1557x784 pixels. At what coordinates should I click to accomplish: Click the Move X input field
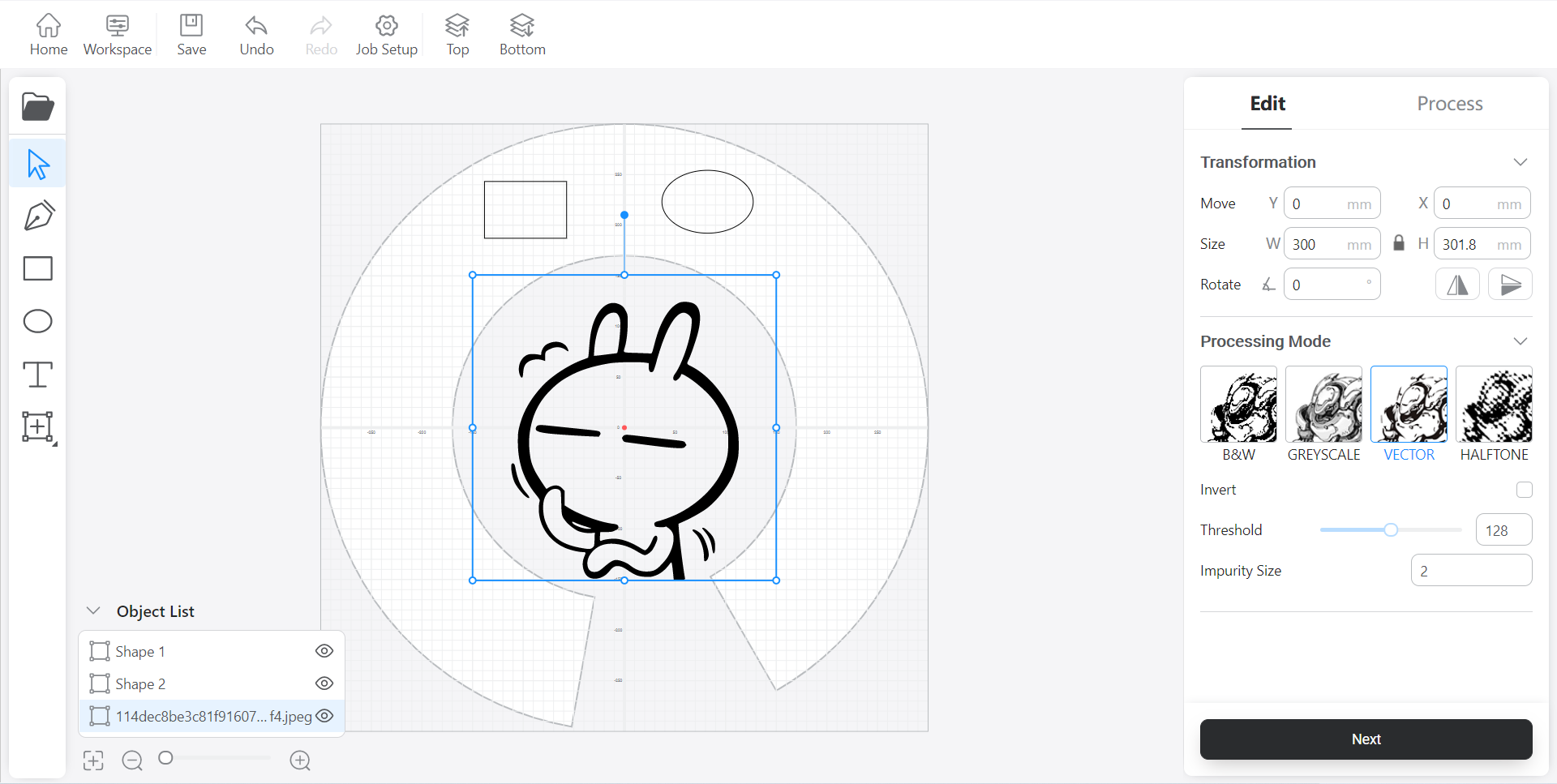1482,203
